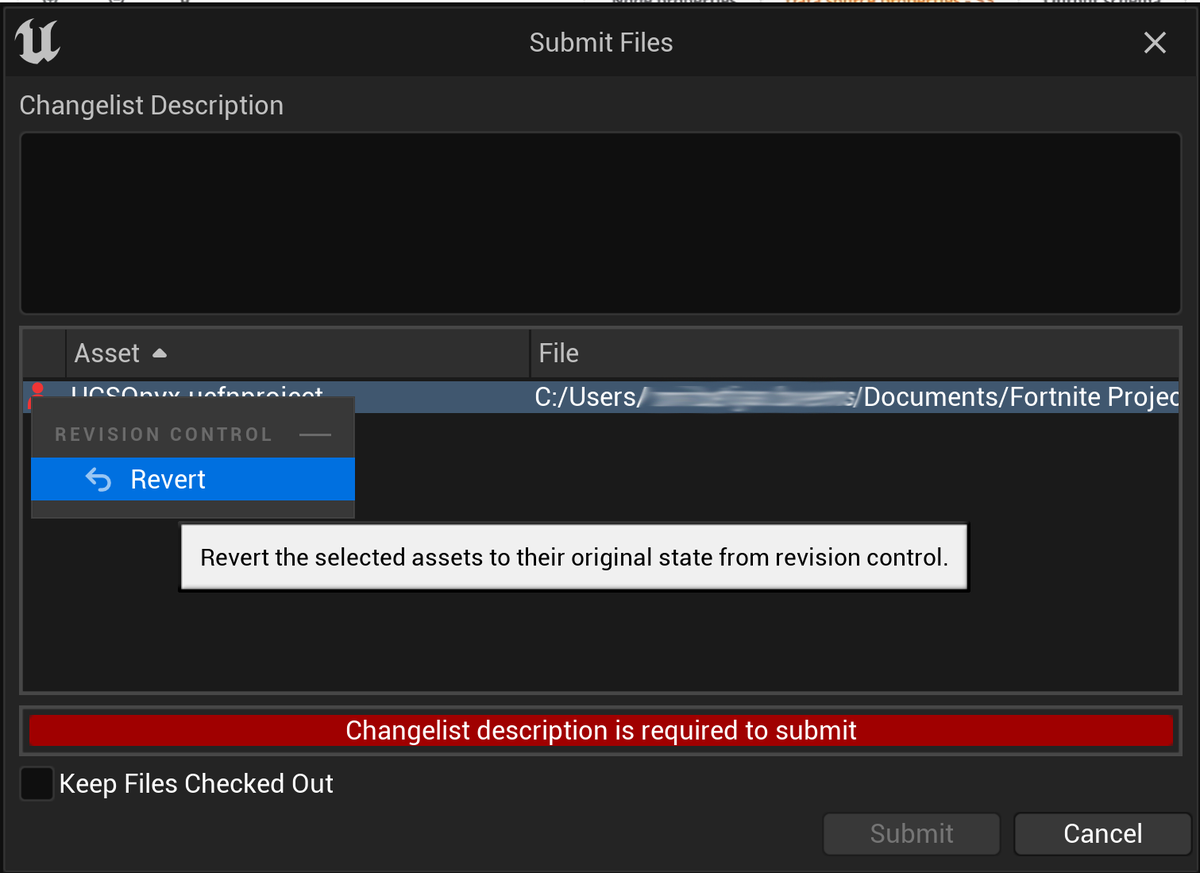Click the sort arrow on the Asset column
Screen dimensions: 1200x873
tap(160, 350)
